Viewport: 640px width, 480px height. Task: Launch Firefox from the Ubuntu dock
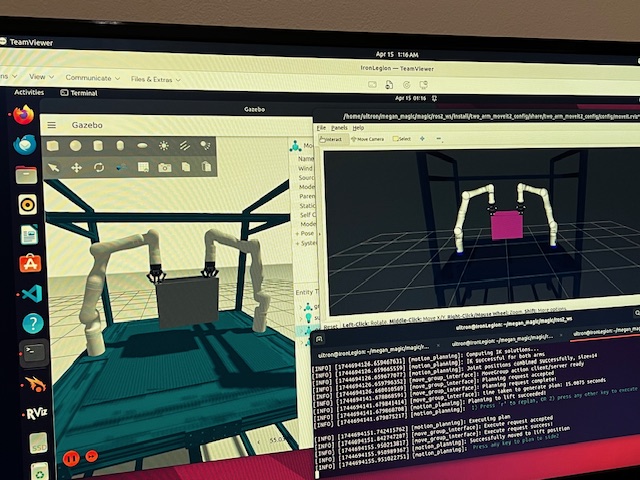coord(24,116)
